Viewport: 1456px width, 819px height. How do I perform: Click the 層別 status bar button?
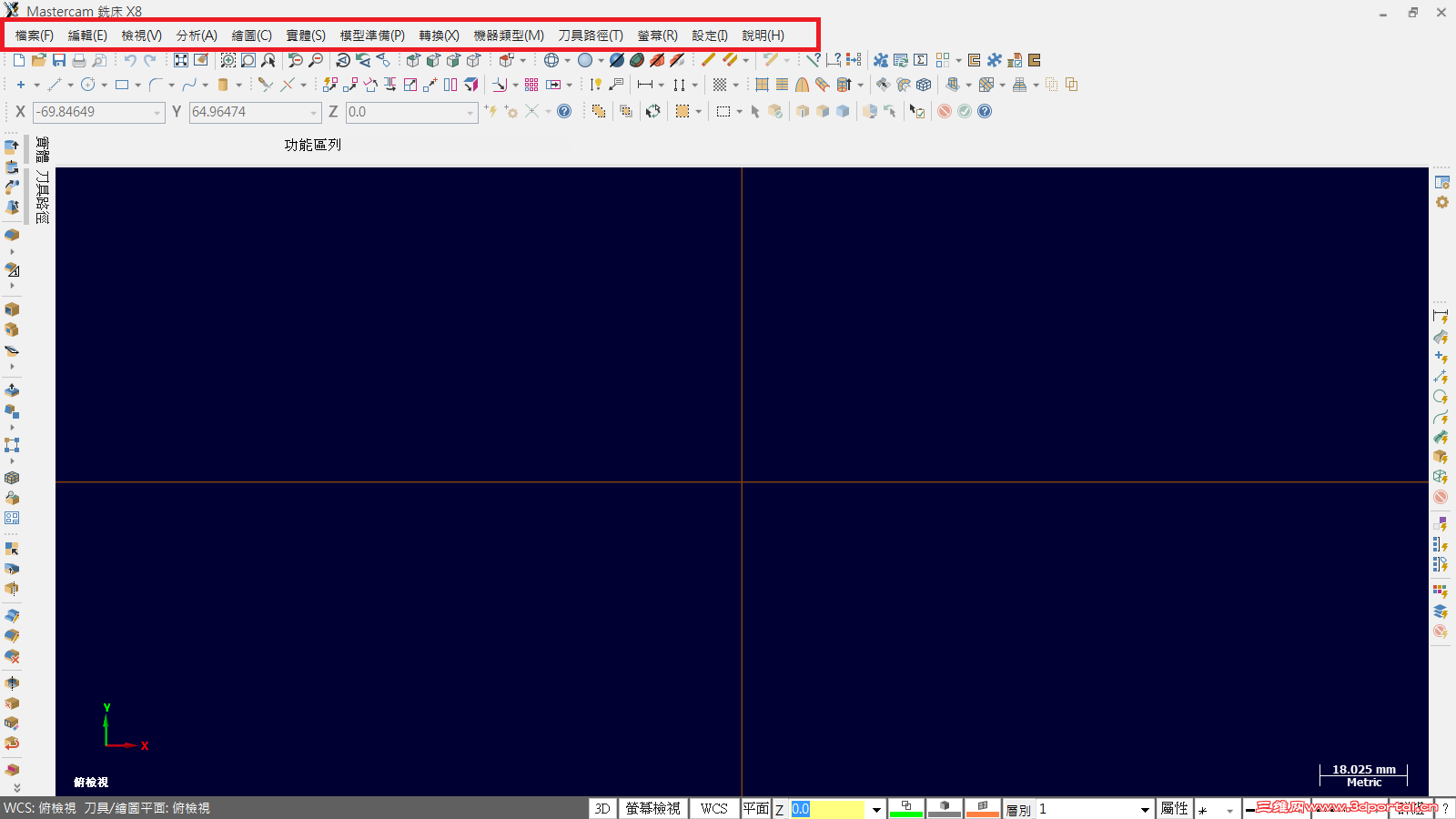point(1018,809)
